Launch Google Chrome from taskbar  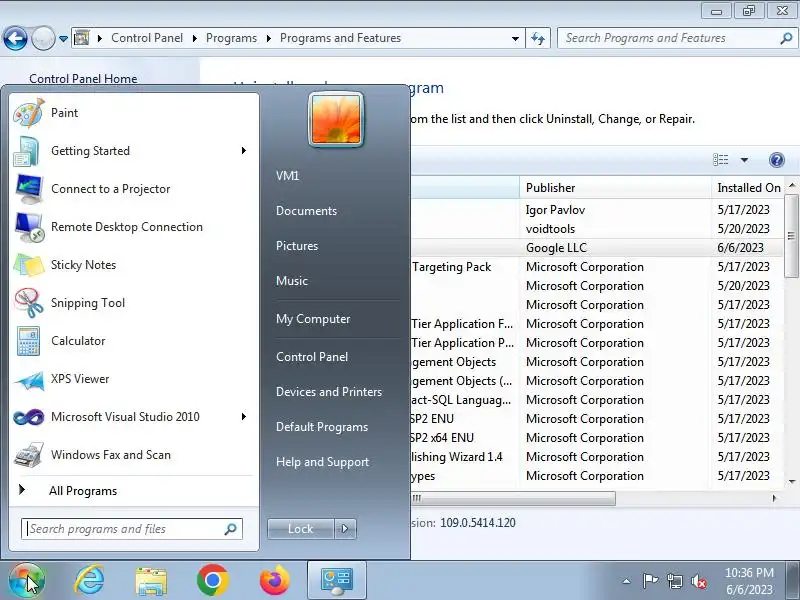coord(212,580)
